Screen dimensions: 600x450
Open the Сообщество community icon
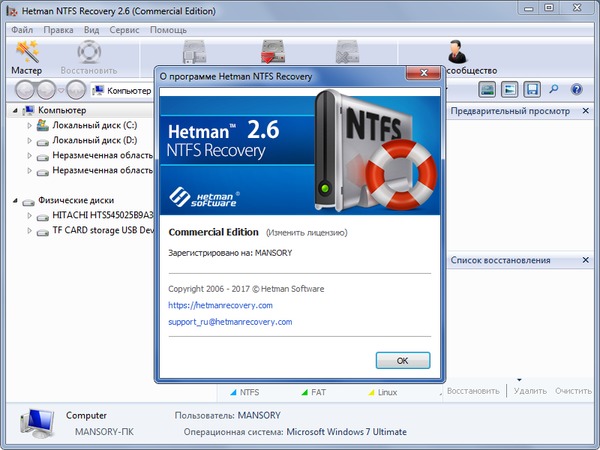457,52
